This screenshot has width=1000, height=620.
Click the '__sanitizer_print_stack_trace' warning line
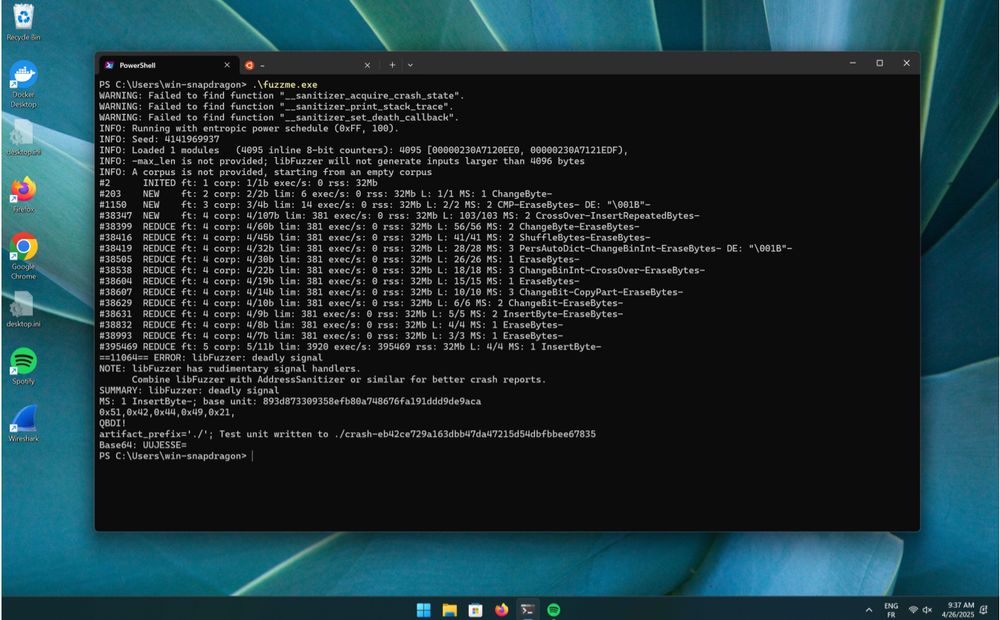coord(276,107)
